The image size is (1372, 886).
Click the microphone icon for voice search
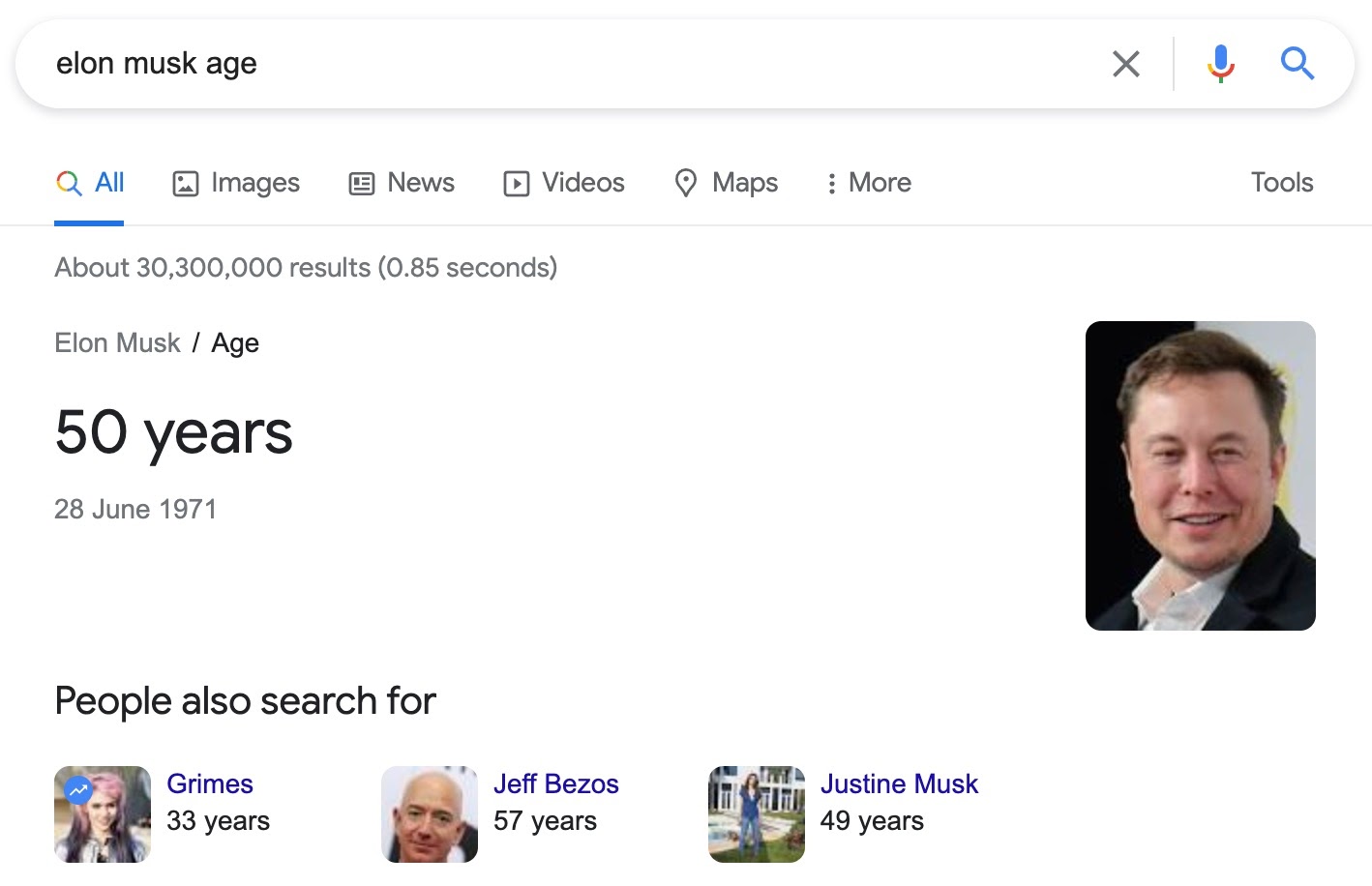point(1220,63)
